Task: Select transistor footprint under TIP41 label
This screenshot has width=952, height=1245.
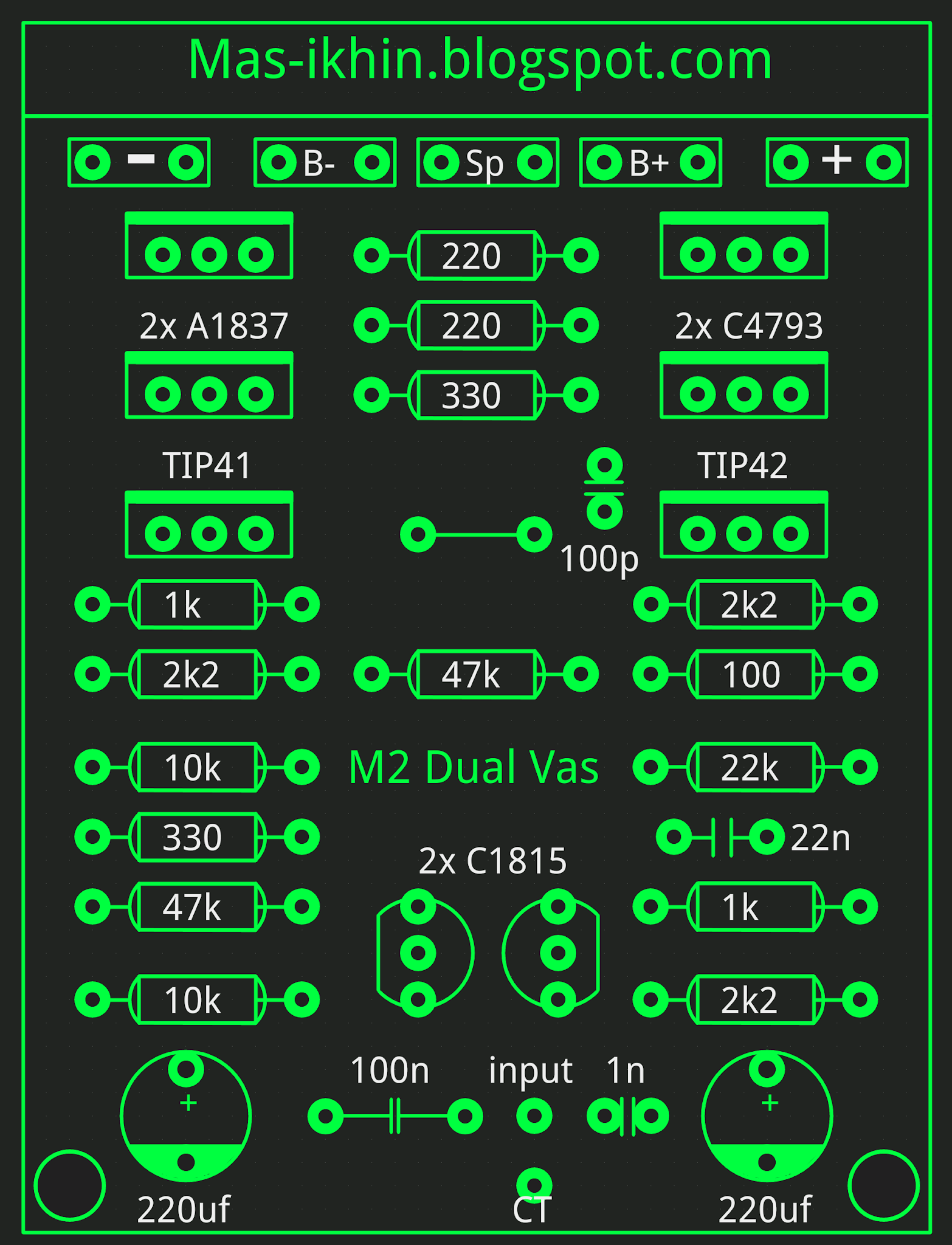Action: pos(209,525)
